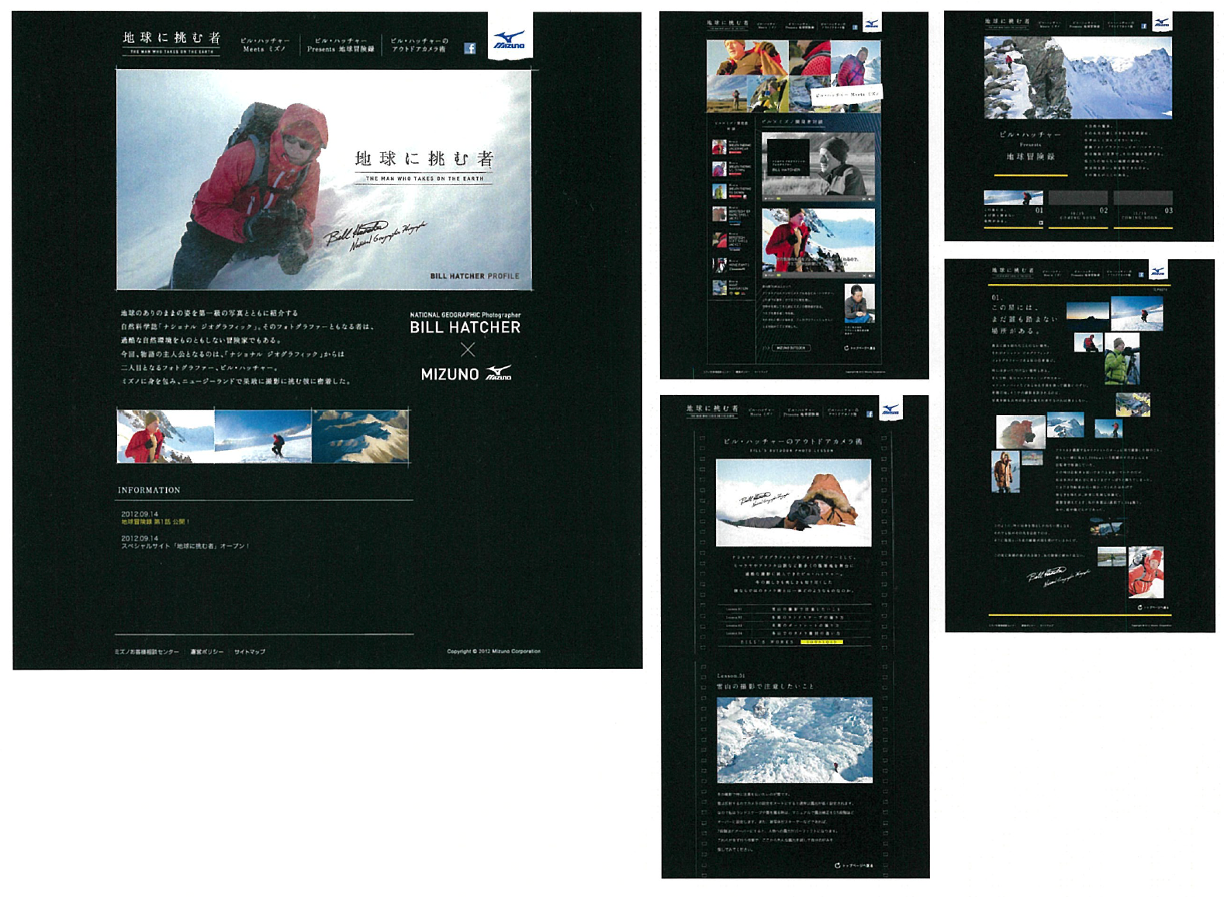Open the 地球冒険録 第1話 公開 news link
1224x898 pixels.
pyautogui.click(x=155, y=521)
